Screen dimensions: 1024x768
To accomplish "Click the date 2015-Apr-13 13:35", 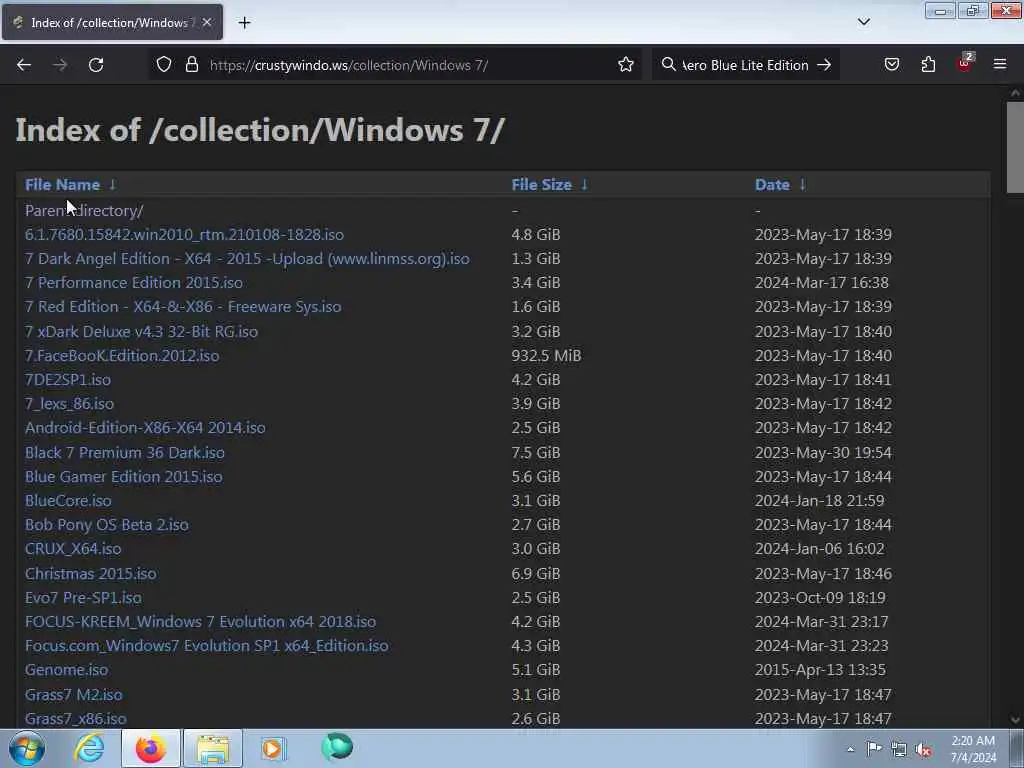I will click(820, 670).
